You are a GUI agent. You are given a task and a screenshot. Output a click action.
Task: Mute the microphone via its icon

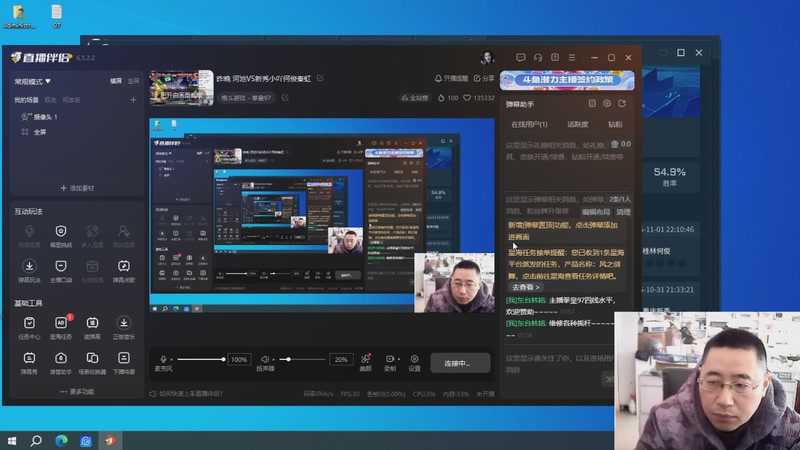coord(163,359)
